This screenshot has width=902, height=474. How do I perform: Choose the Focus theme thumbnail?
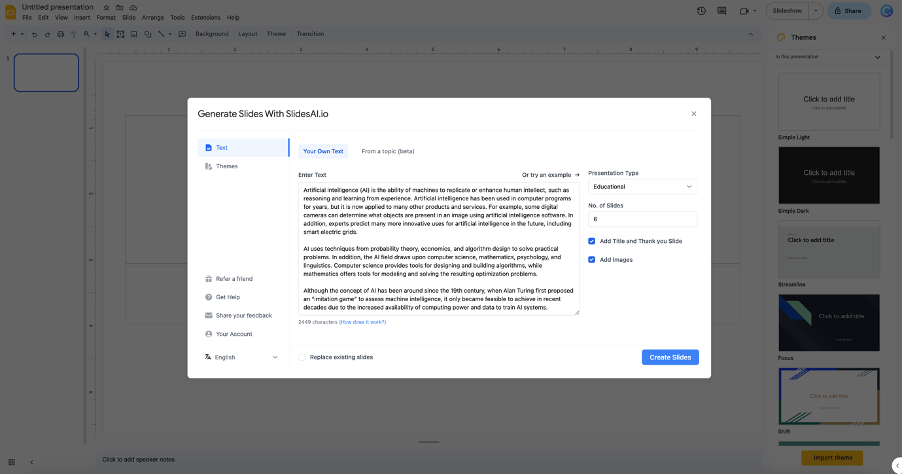point(829,323)
